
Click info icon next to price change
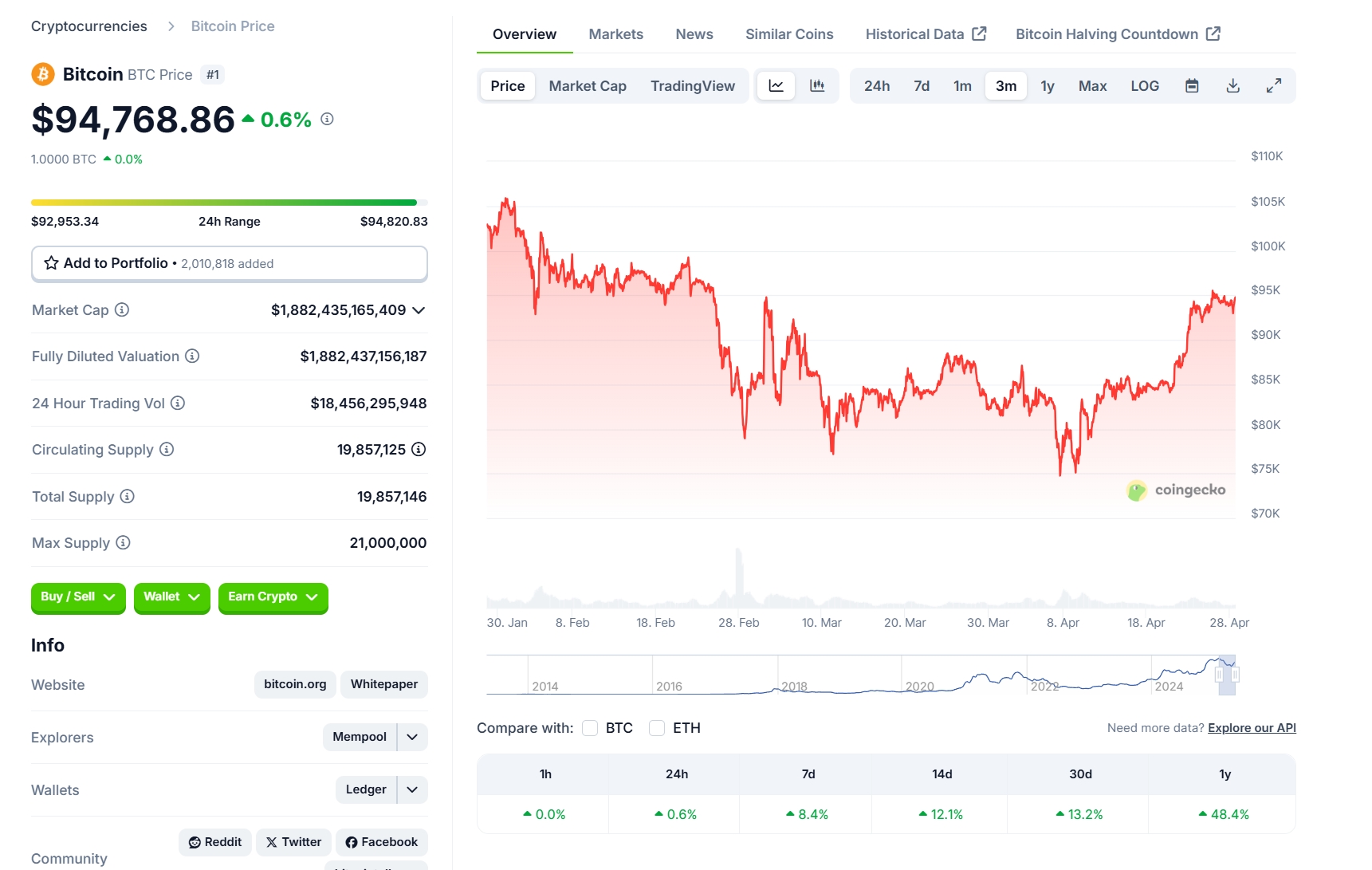[327, 119]
